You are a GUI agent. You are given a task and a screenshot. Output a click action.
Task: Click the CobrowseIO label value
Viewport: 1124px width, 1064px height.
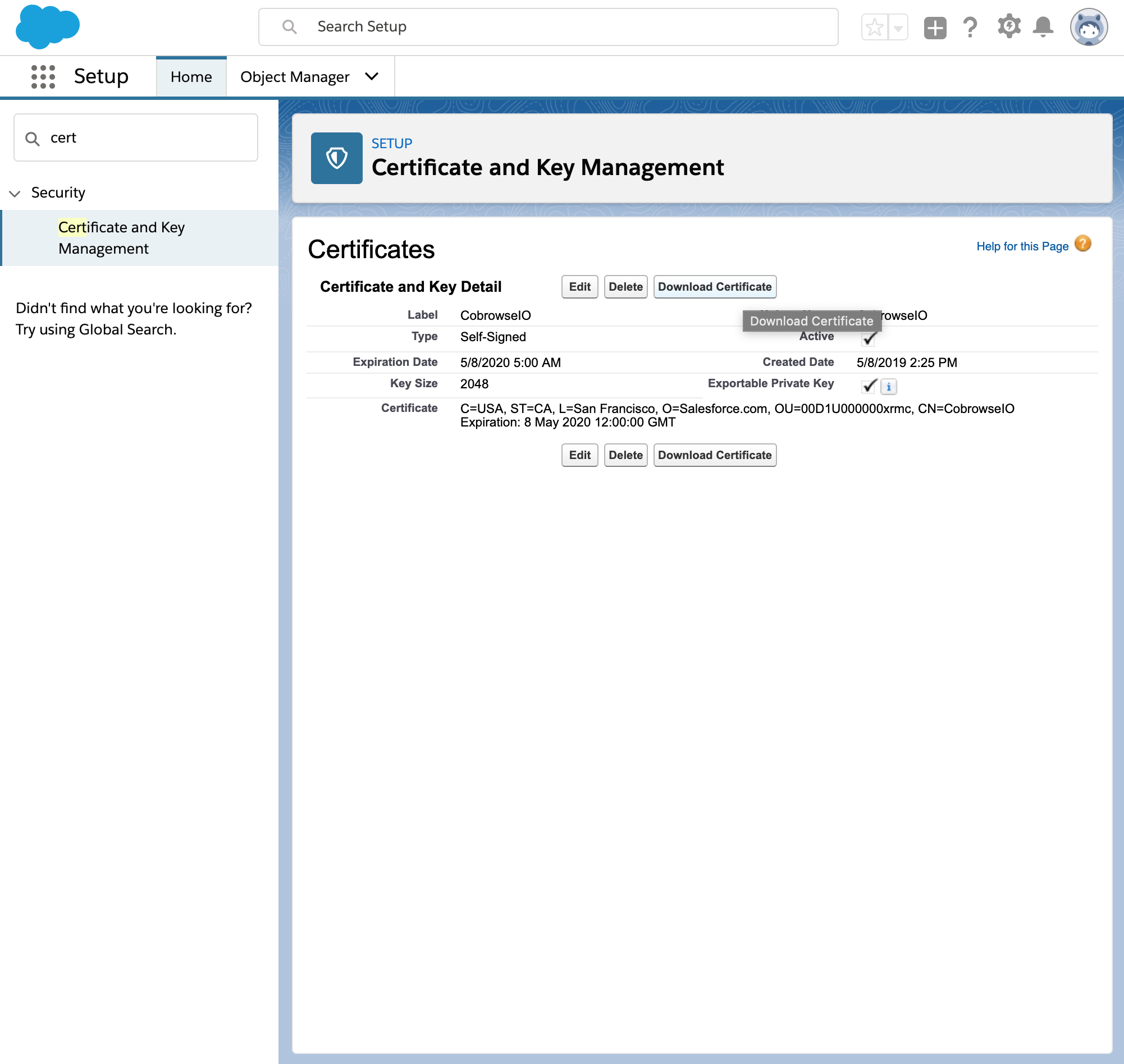[495, 315]
